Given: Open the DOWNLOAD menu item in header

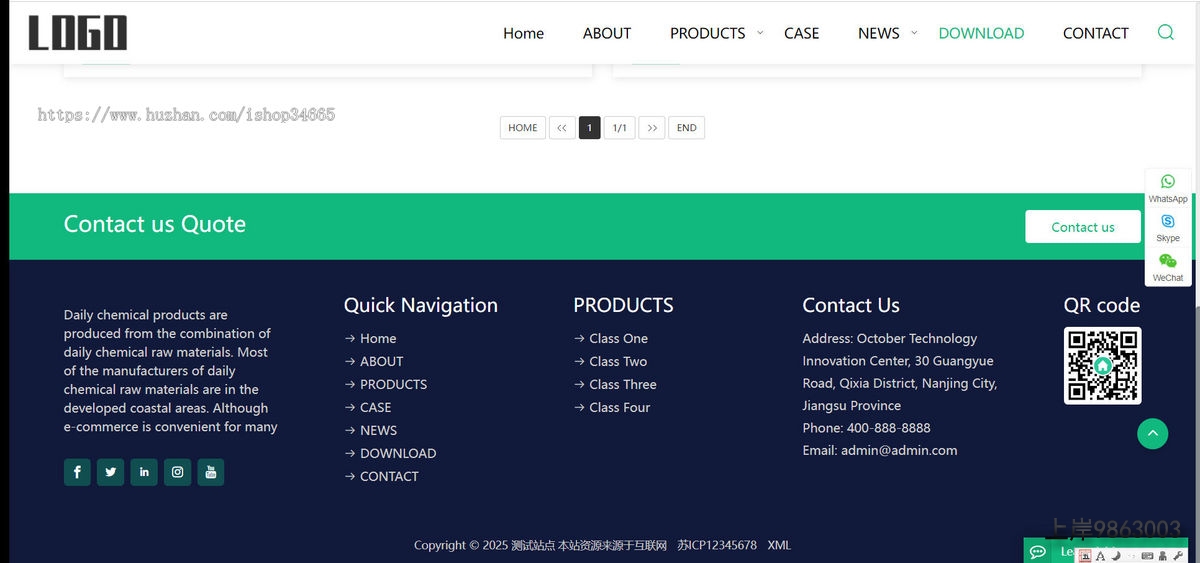Looking at the screenshot, I should click(981, 33).
